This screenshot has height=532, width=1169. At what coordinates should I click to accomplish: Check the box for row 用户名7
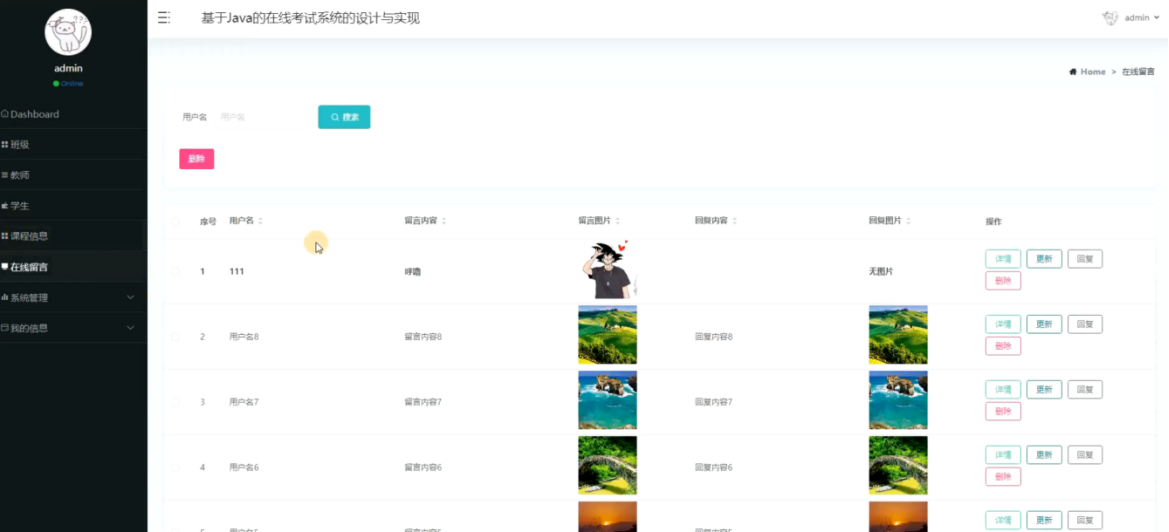pos(175,402)
